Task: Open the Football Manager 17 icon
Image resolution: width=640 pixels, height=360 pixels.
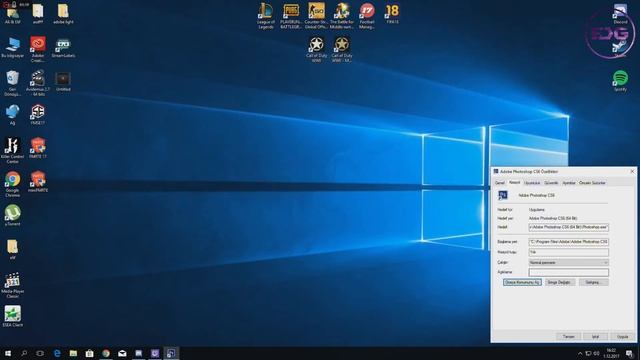Action: click(367, 16)
